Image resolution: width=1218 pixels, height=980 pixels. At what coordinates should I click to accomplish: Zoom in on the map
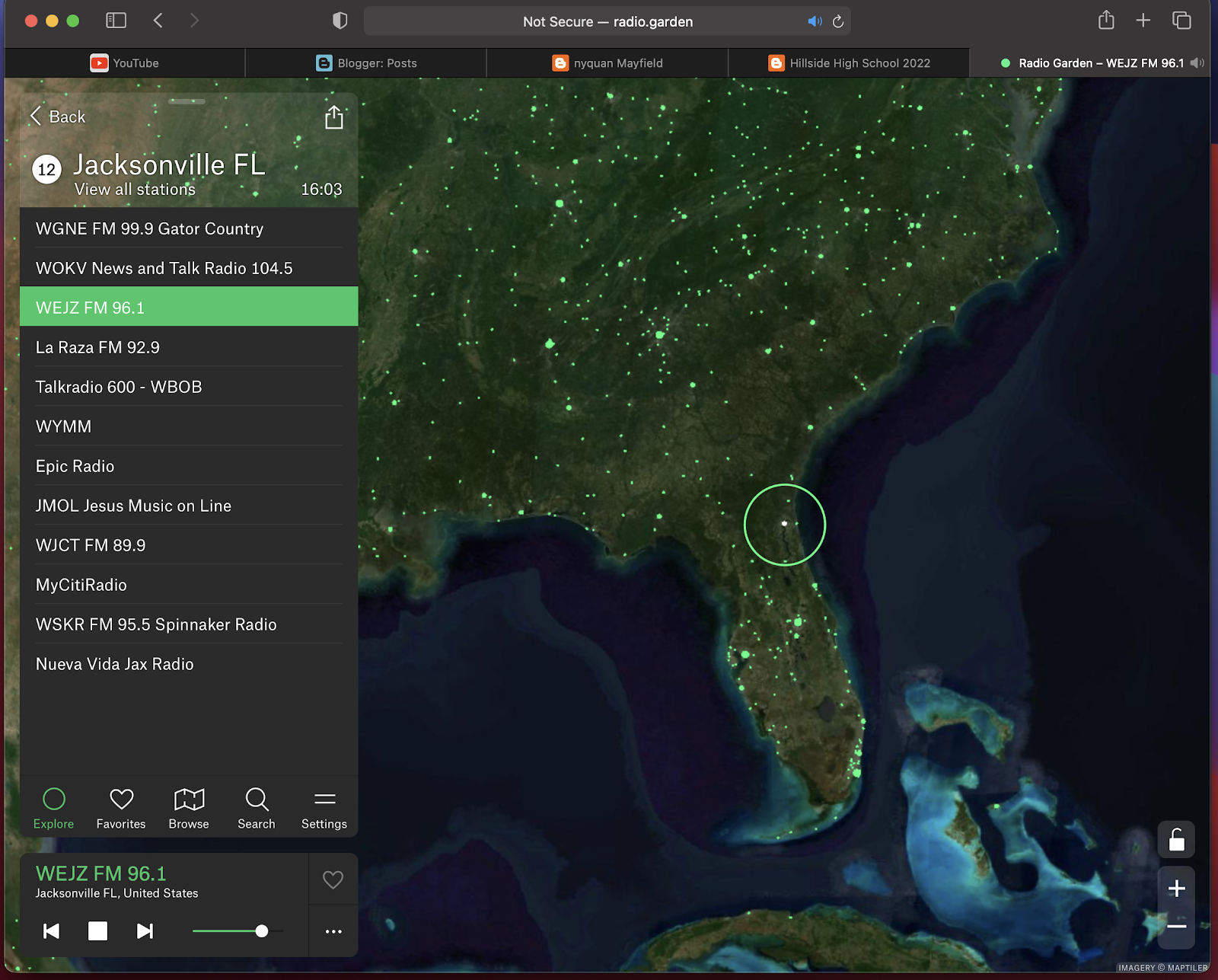(1176, 889)
